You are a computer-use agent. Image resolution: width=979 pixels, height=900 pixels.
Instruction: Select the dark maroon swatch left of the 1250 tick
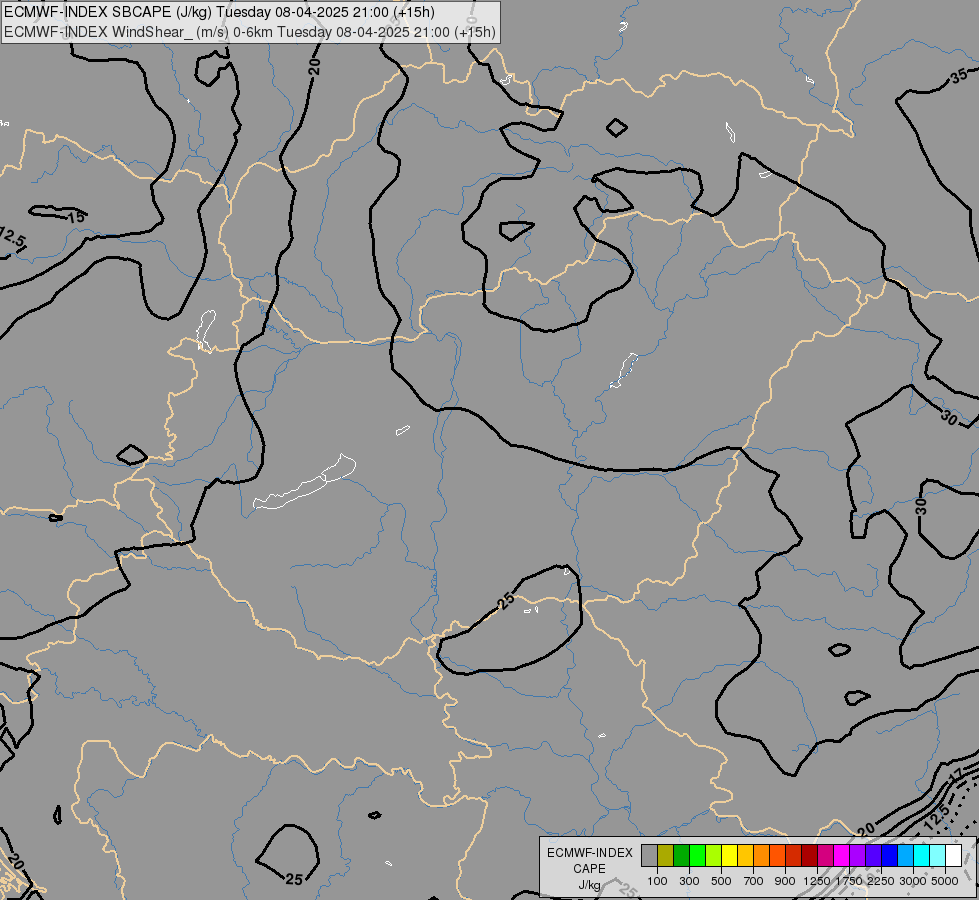pyautogui.click(x=810, y=855)
